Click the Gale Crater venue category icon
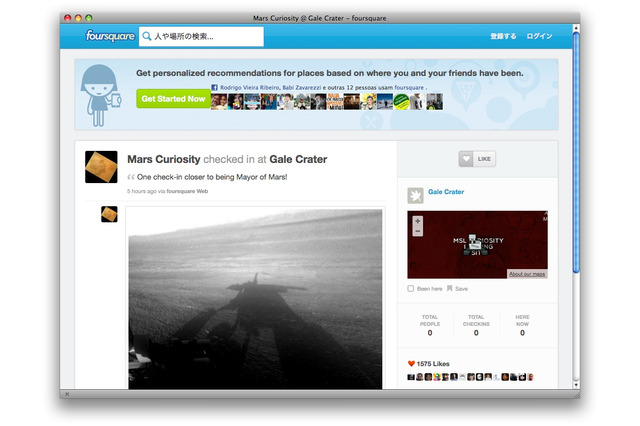 point(416,195)
